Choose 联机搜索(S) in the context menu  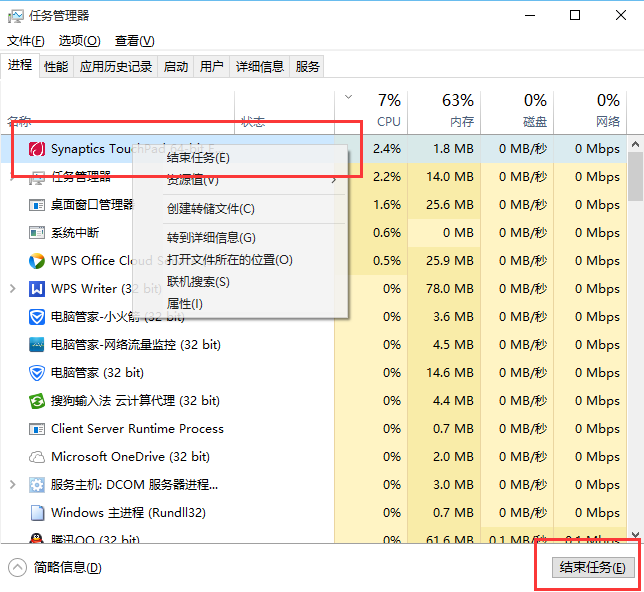[x=240, y=282]
